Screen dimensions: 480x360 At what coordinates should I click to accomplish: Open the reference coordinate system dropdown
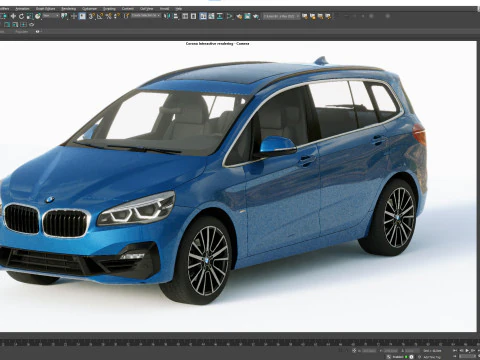(51, 16)
